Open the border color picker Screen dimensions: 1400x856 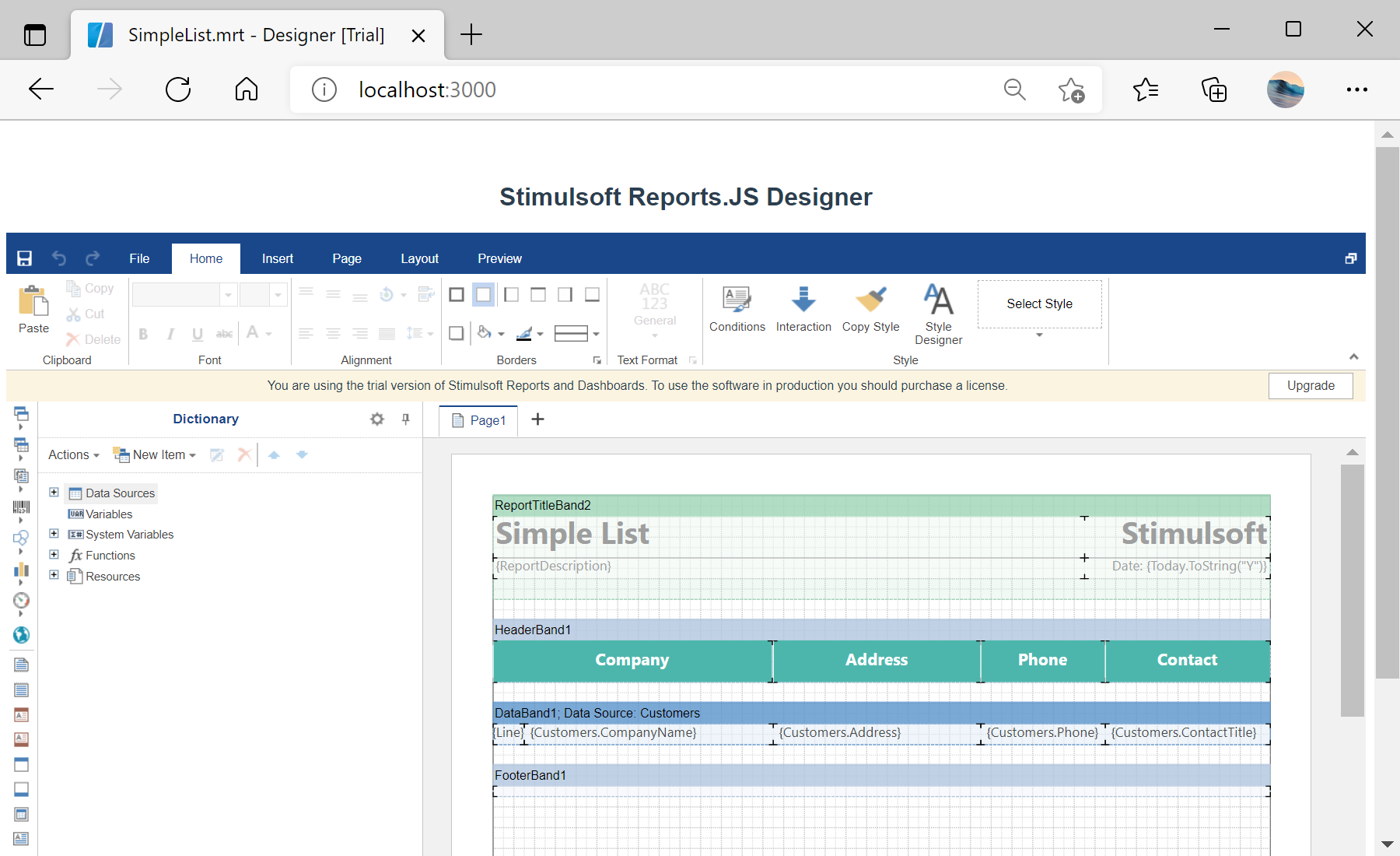(530, 334)
